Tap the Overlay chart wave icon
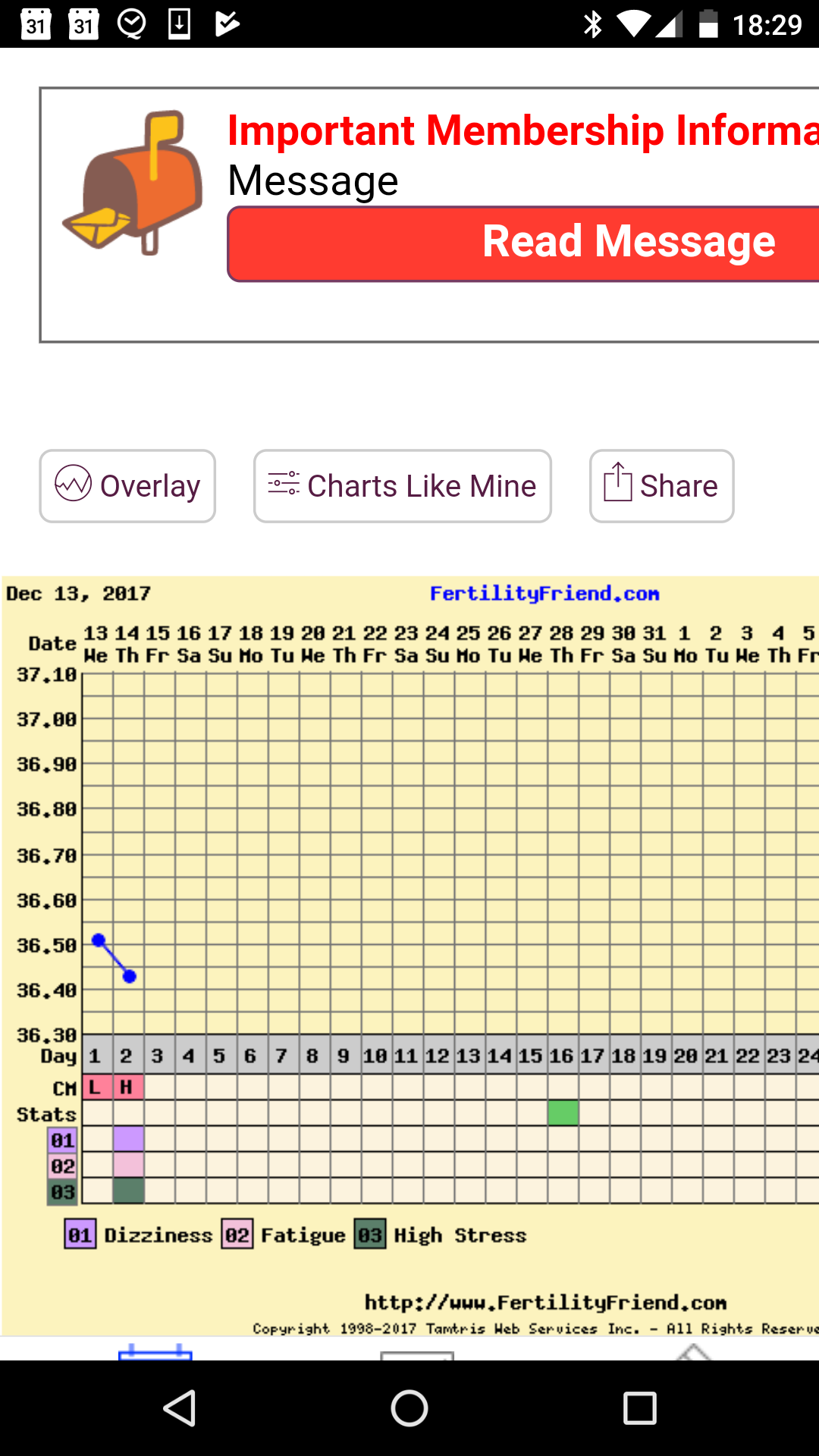The image size is (819, 1456). tap(73, 483)
